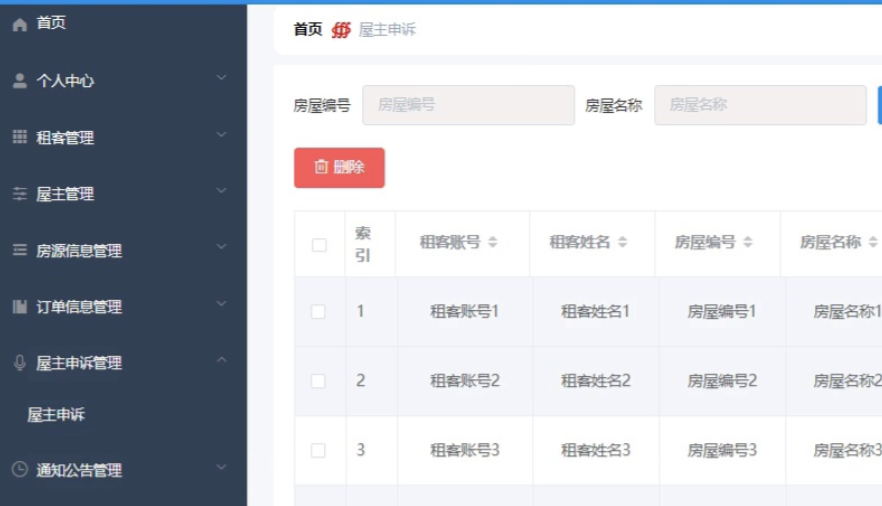Sort by 房屋名称 column arrows
Viewport: 882px width, 506px height.
coord(872,242)
